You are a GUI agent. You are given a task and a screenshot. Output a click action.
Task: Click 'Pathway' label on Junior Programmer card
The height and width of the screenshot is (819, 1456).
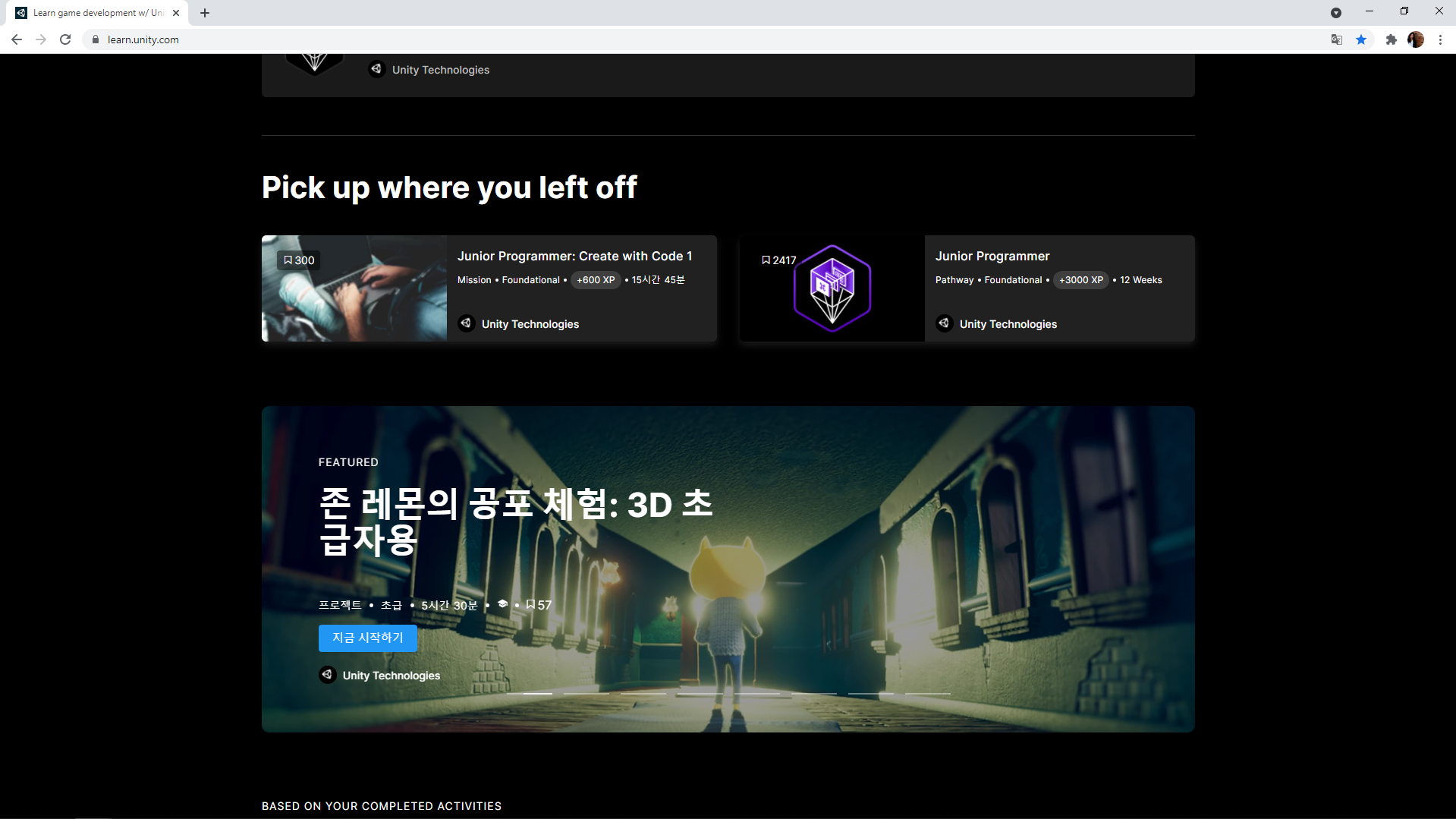(954, 280)
